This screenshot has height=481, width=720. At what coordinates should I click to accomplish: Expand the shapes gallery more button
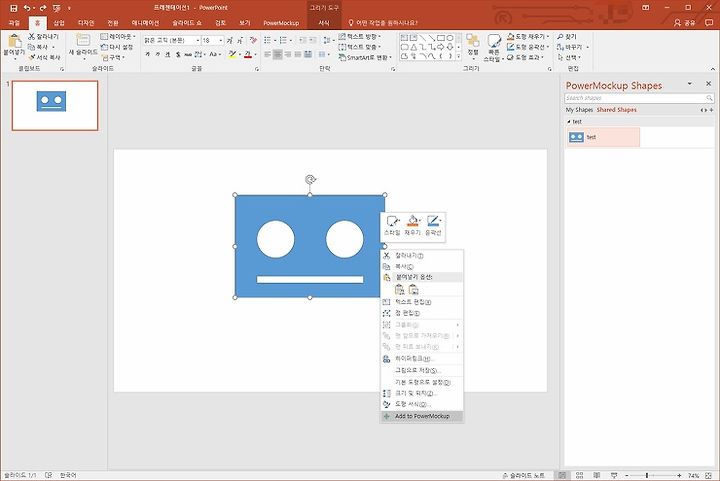pos(458,56)
